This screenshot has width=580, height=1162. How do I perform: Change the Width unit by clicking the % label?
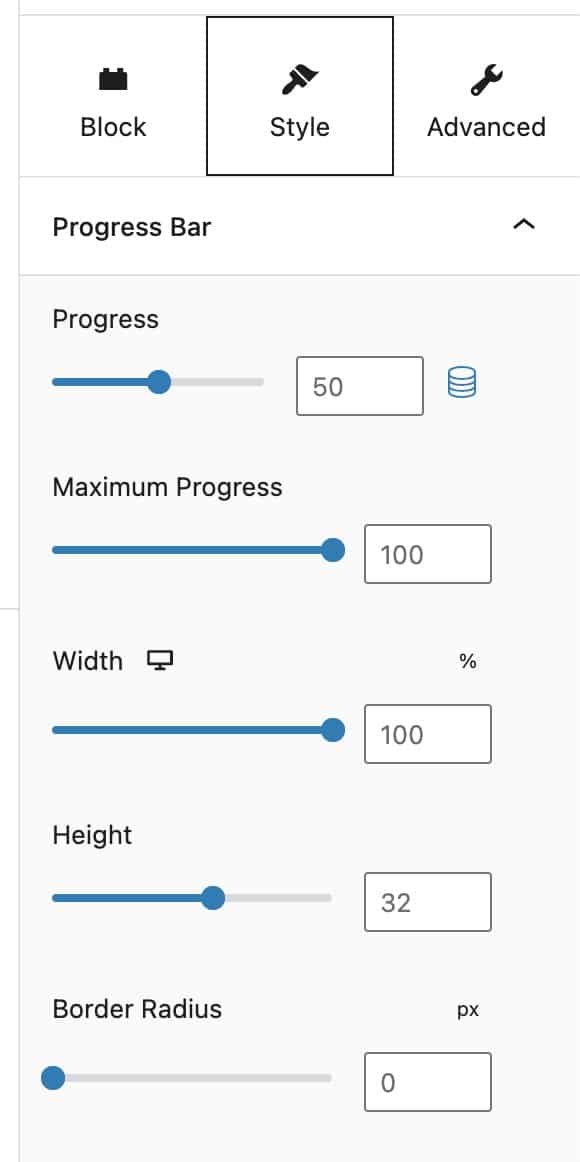(x=467, y=661)
